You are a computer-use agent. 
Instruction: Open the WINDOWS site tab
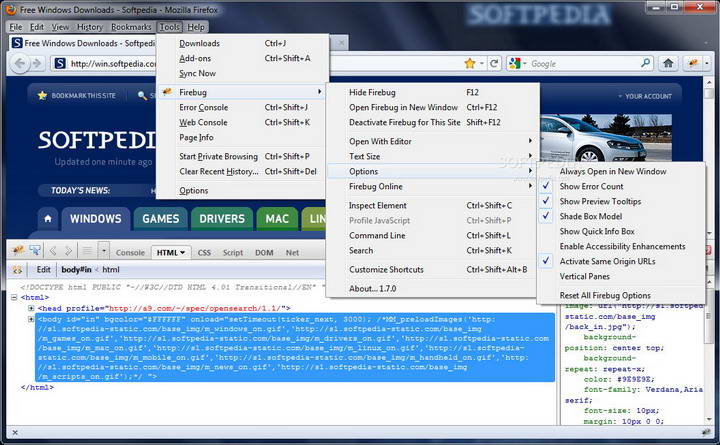96,219
